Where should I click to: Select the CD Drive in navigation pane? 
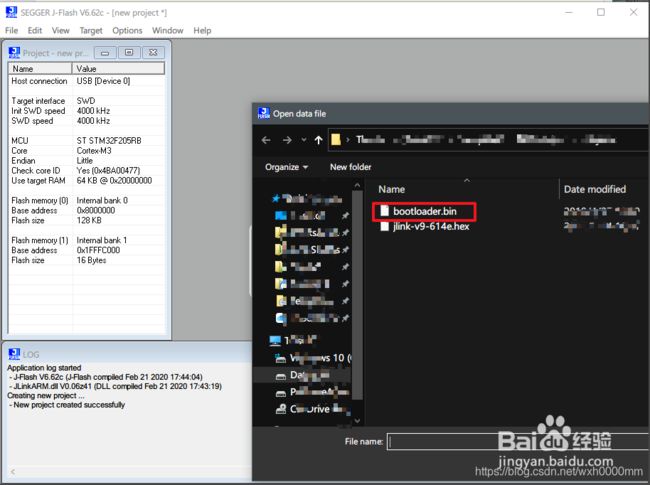[x=313, y=409]
